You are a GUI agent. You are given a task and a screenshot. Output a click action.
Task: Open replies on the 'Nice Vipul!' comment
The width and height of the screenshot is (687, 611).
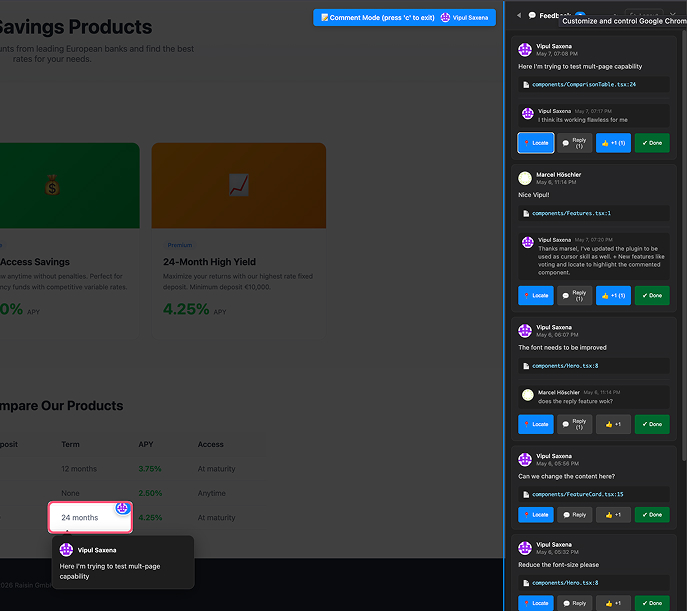(574, 295)
